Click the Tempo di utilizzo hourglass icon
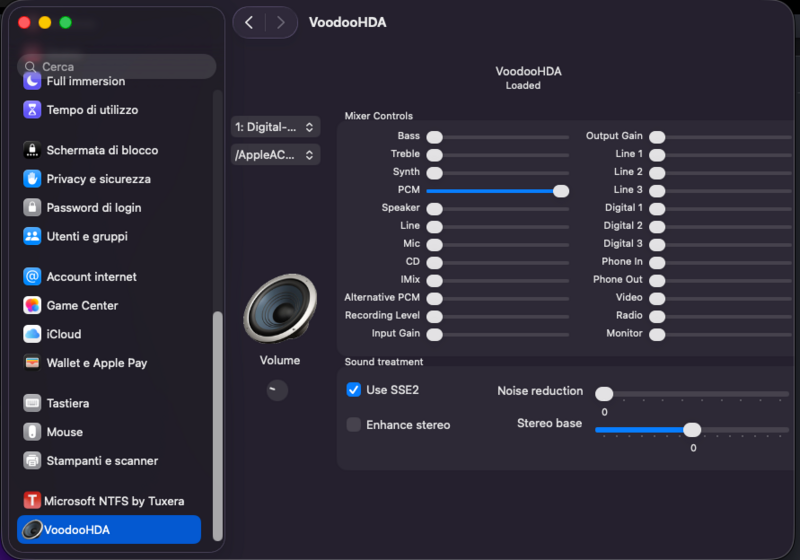Image resolution: width=800 pixels, height=560 pixels. click(x=32, y=110)
